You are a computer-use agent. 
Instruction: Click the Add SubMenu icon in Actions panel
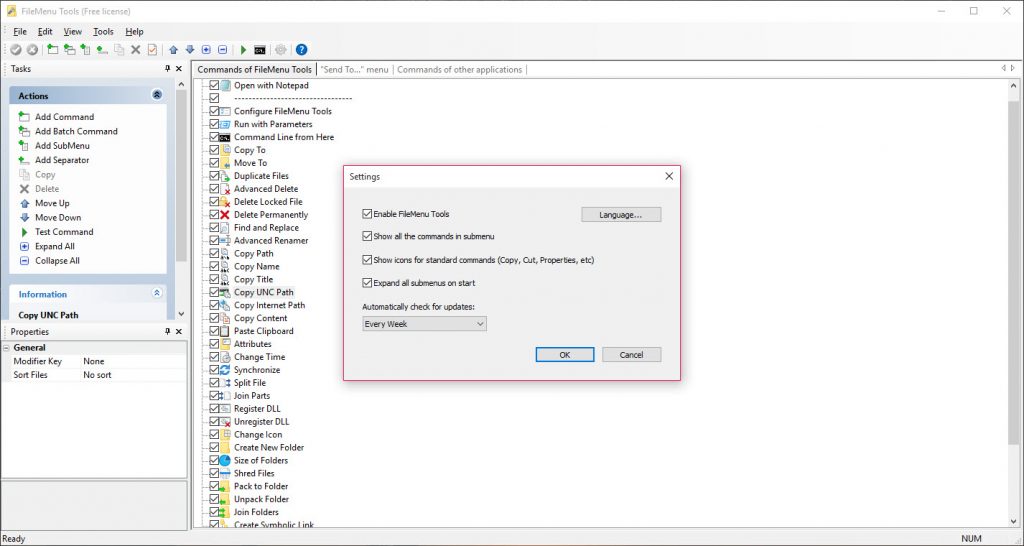24,145
